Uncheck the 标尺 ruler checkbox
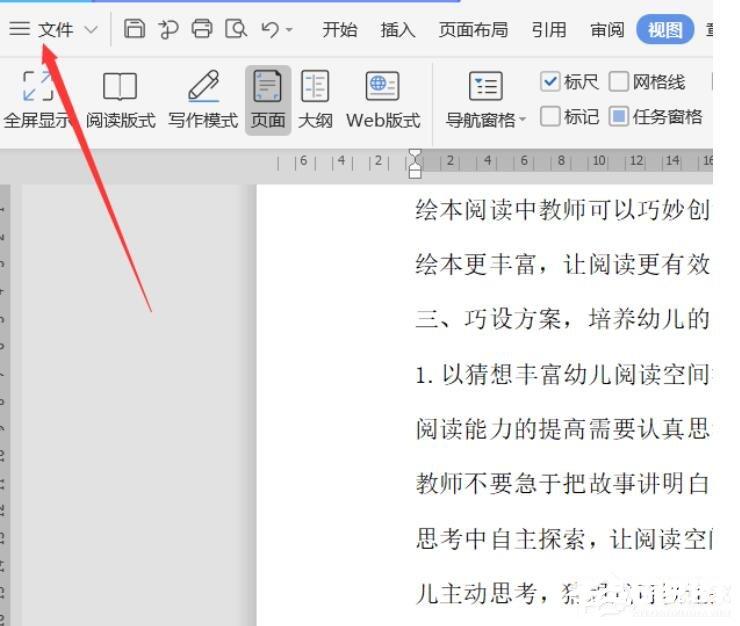The image size is (740, 626). pos(550,82)
